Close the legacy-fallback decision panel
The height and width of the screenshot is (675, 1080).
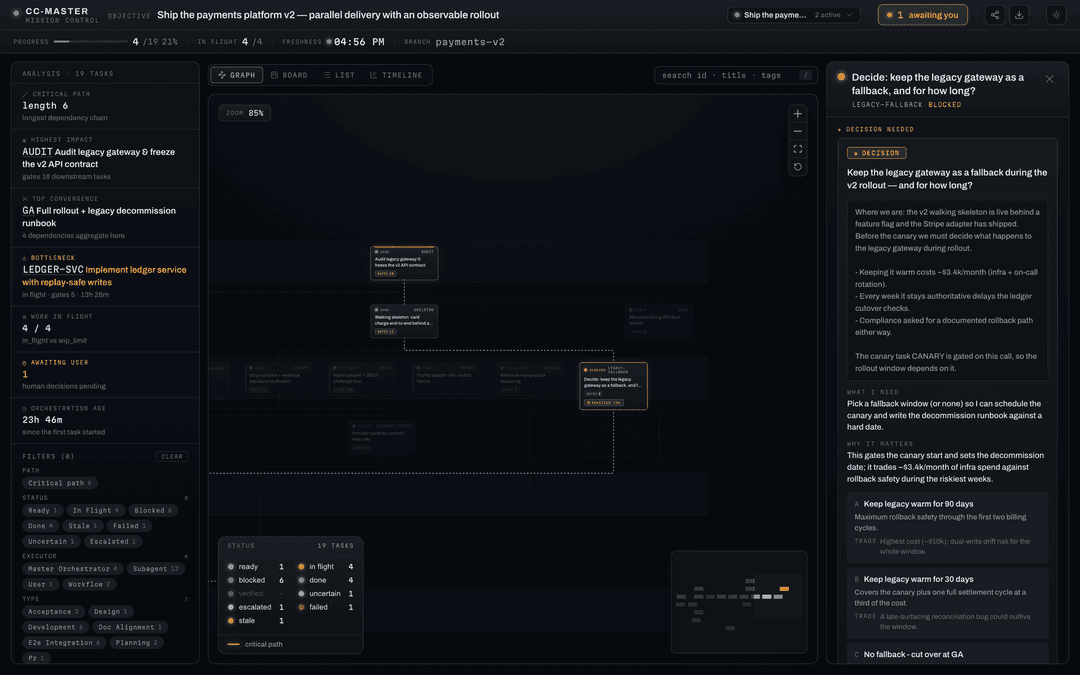[x=1049, y=79]
